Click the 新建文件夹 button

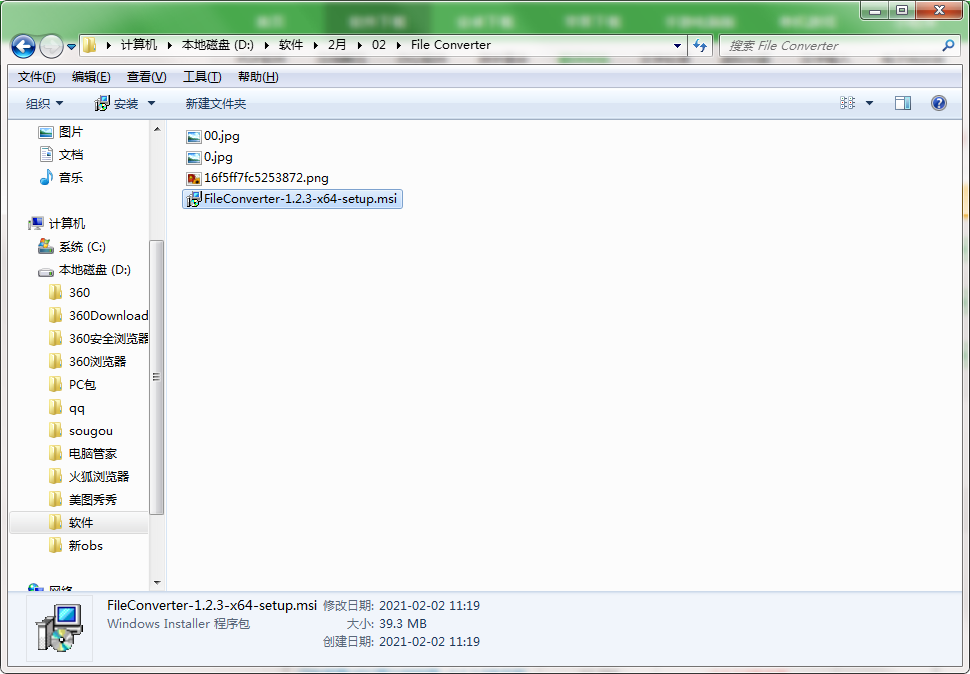tap(215, 104)
